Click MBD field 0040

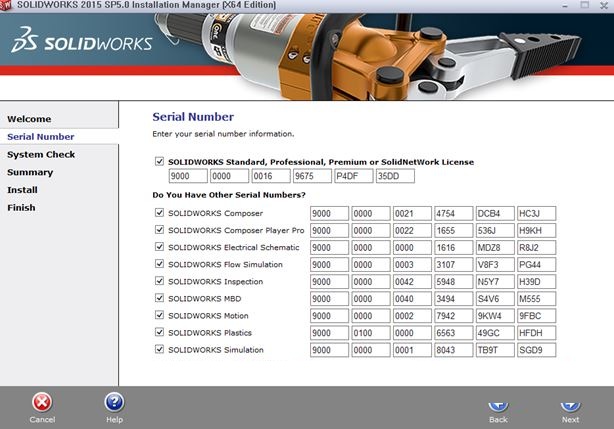412,299
